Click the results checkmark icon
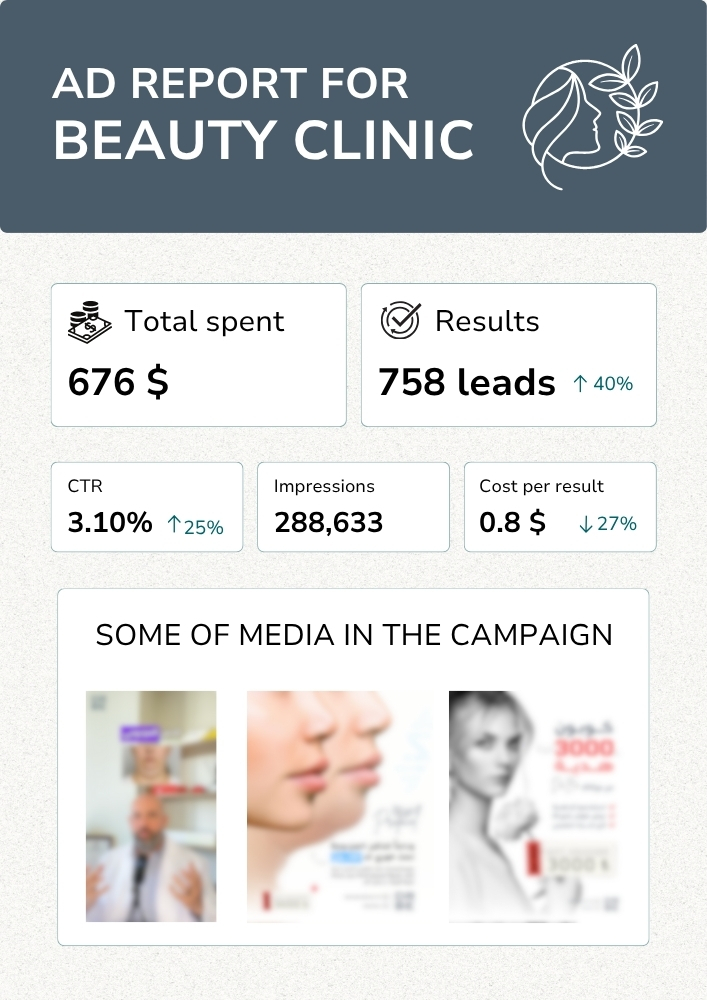This screenshot has width=707, height=1000. tap(400, 320)
